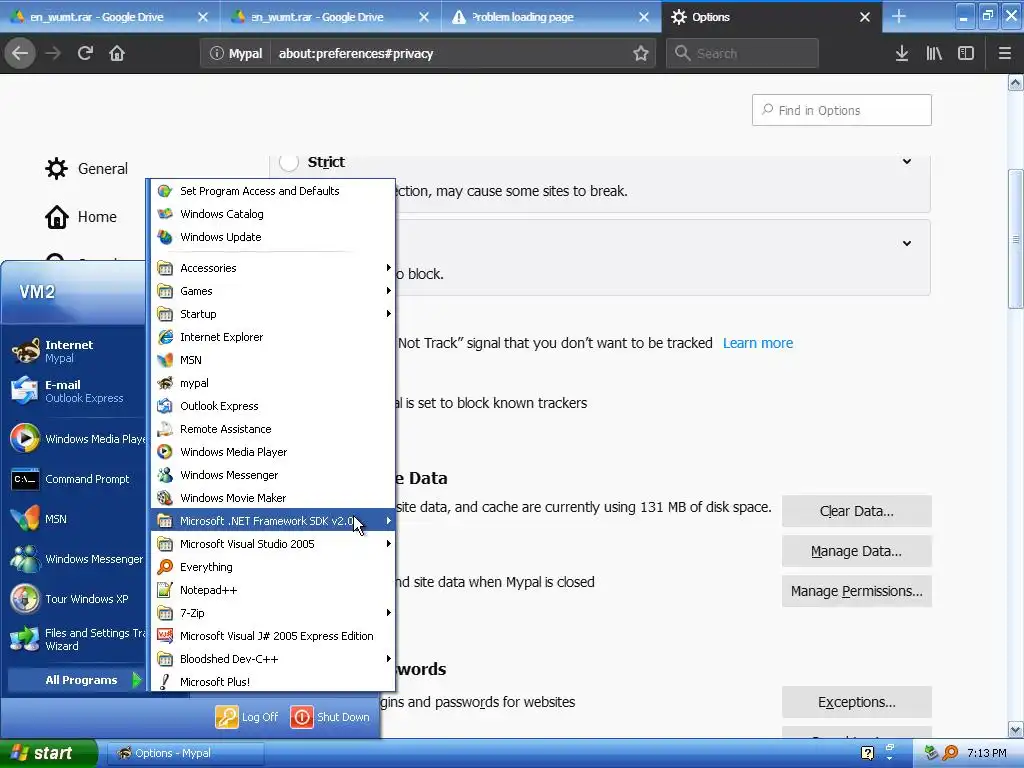Expand the Startup submenu
The width and height of the screenshot is (1024, 768).
[273, 314]
